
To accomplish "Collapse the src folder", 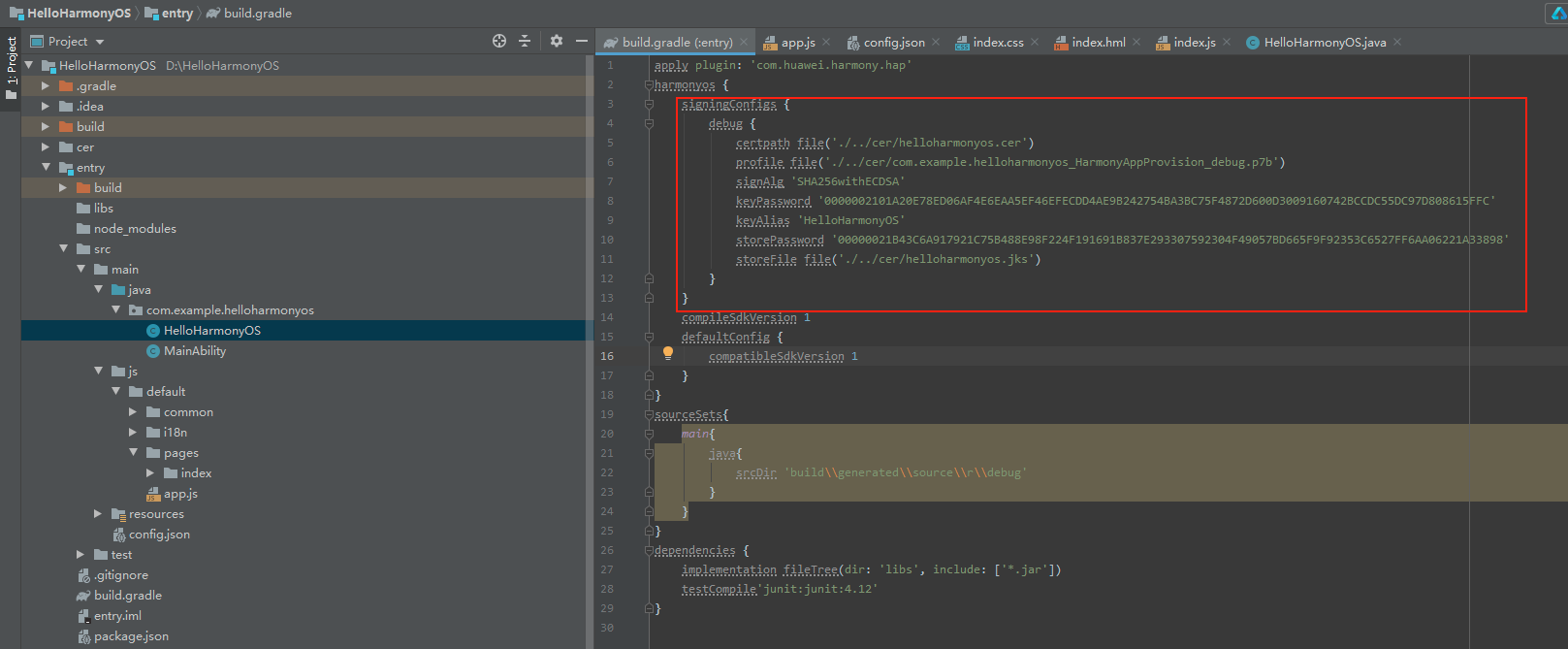I will pos(63,248).
